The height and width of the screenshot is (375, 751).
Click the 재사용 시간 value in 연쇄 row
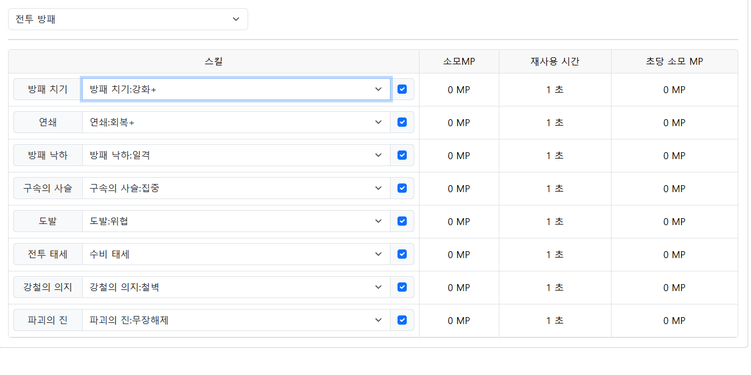(x=555, y=123)
